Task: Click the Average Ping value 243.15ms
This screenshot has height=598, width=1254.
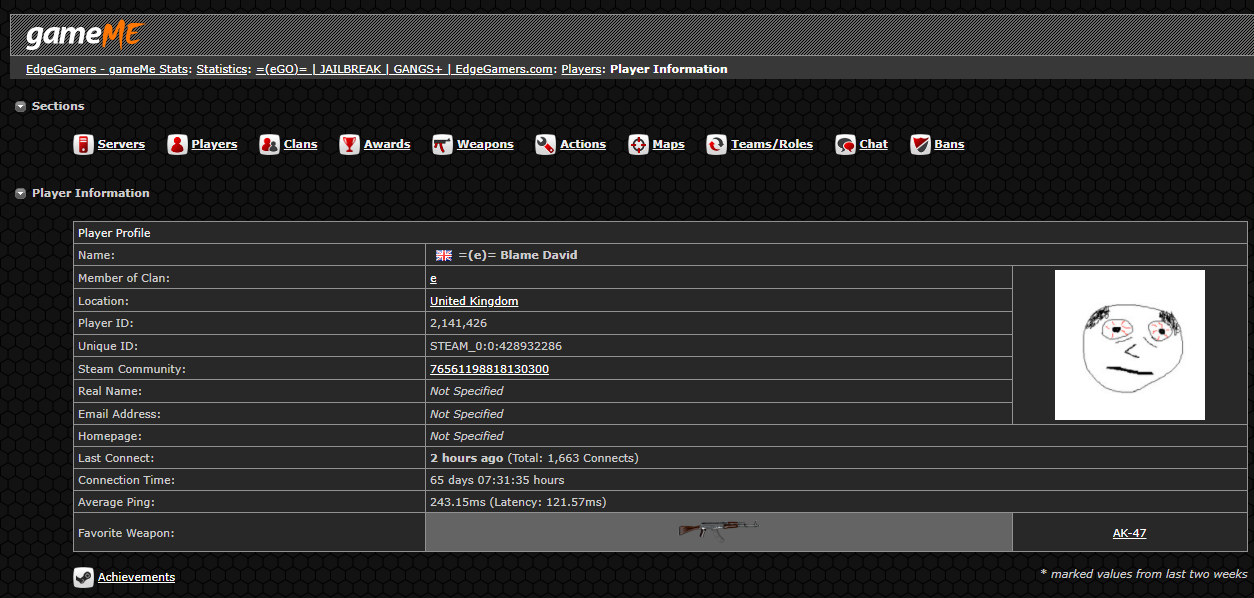Action: (518, 502)
